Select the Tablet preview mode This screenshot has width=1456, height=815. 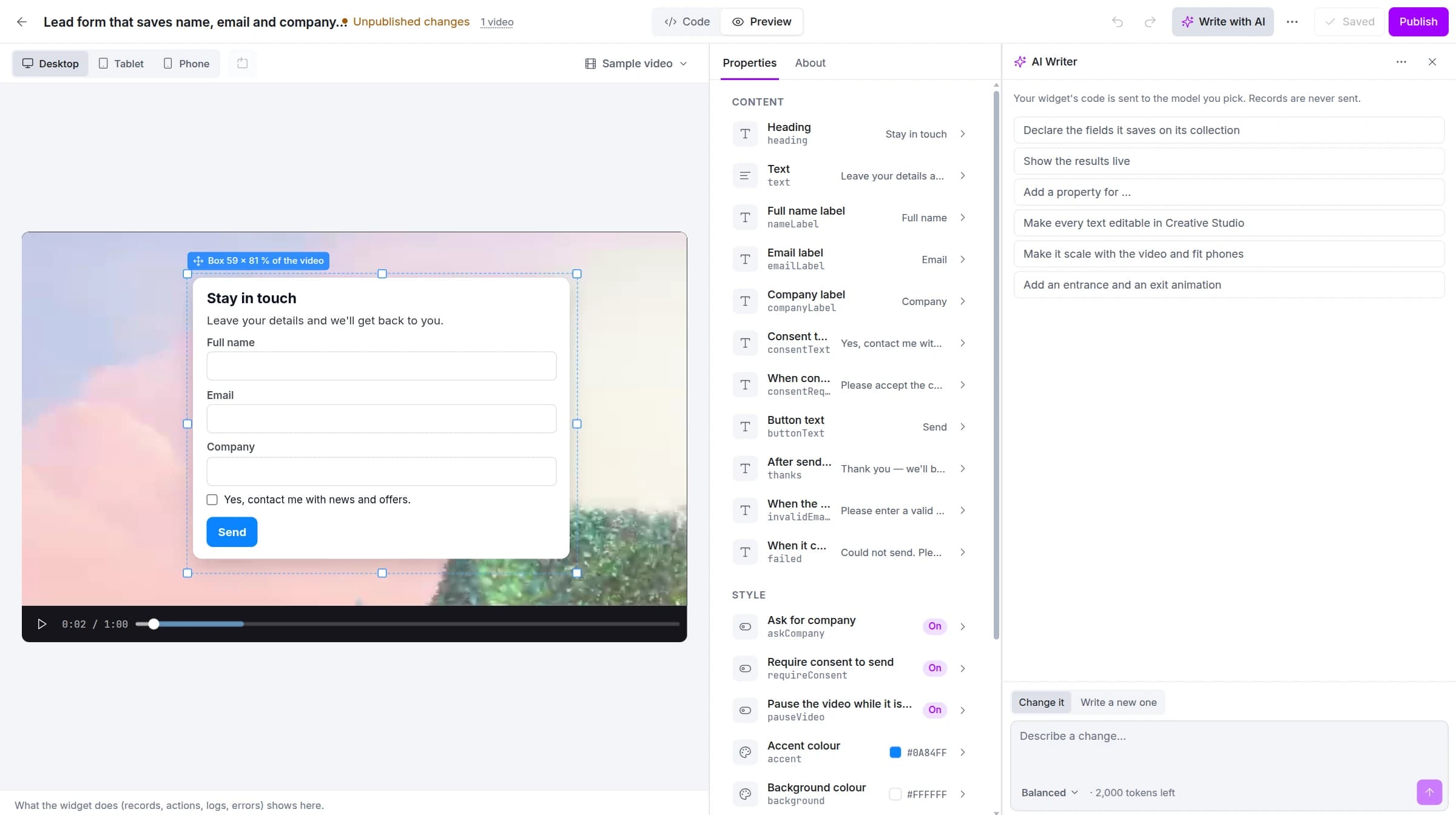point(121,64)
